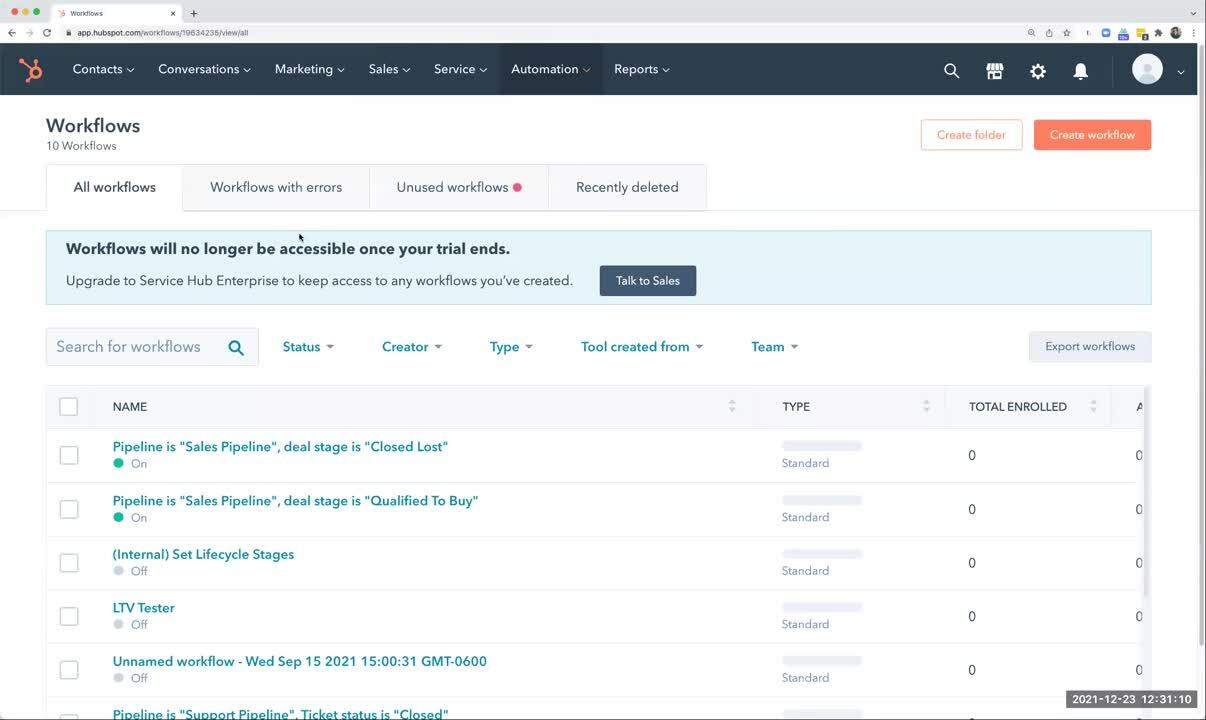Open the Sales navigation menu

point(389,69)
